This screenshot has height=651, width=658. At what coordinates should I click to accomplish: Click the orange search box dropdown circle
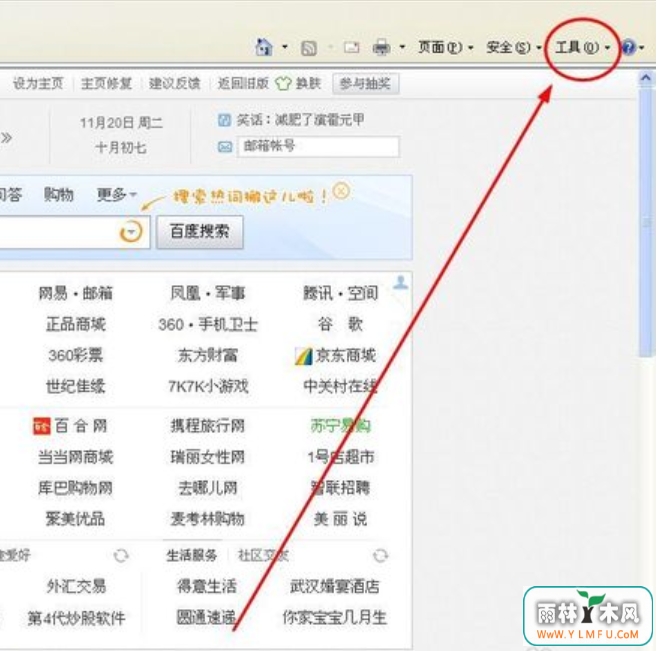[x=131, y=232]
